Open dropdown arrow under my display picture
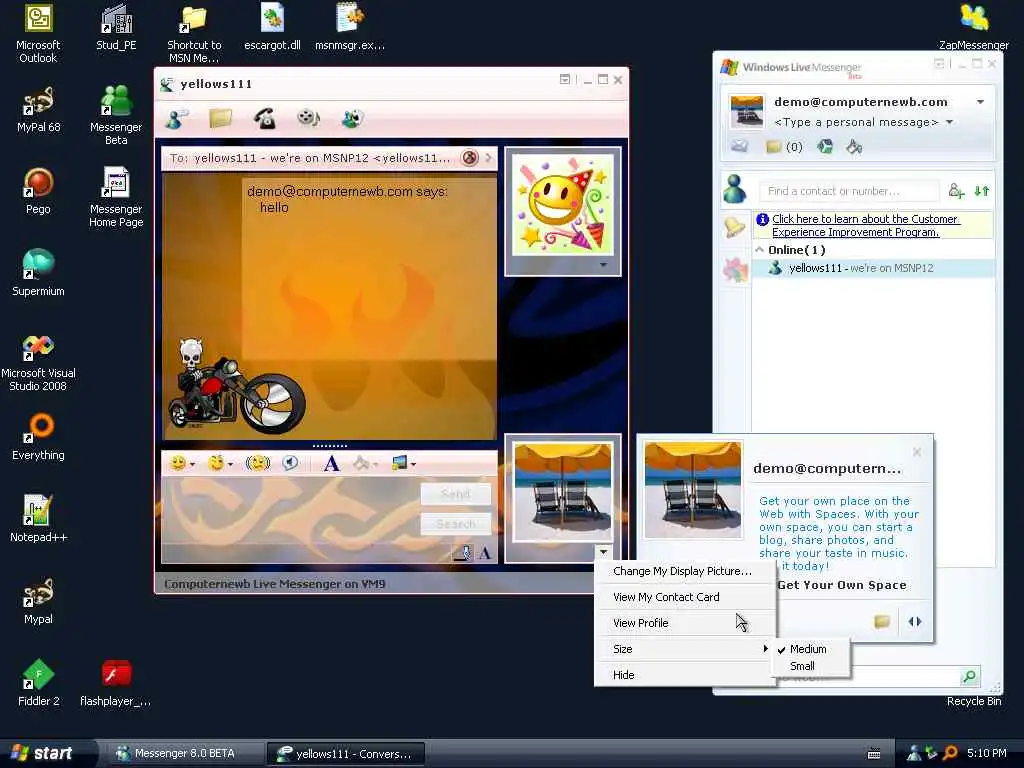 point(603,552)
